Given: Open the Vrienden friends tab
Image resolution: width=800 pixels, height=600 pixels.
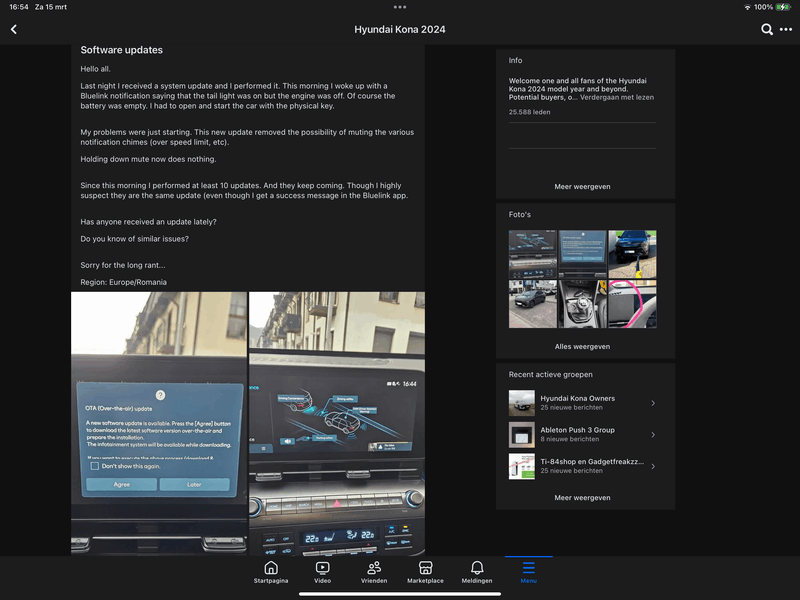Looking at the screenshot, I should 374,572.
